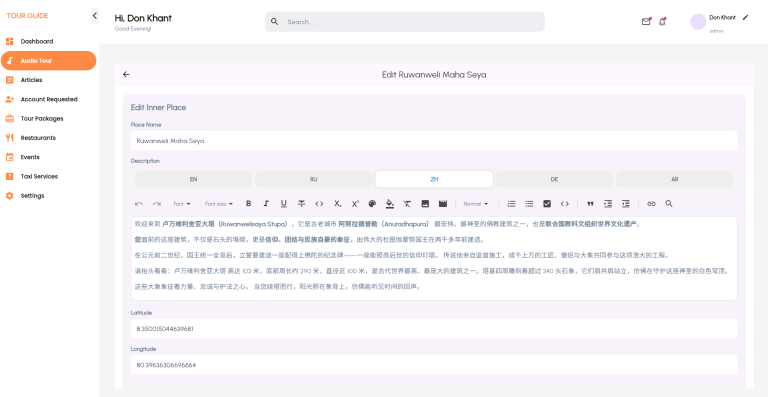Viewport: 768px width, 397px height.
Task: Click the top Search field
Action: click(405, 22)
